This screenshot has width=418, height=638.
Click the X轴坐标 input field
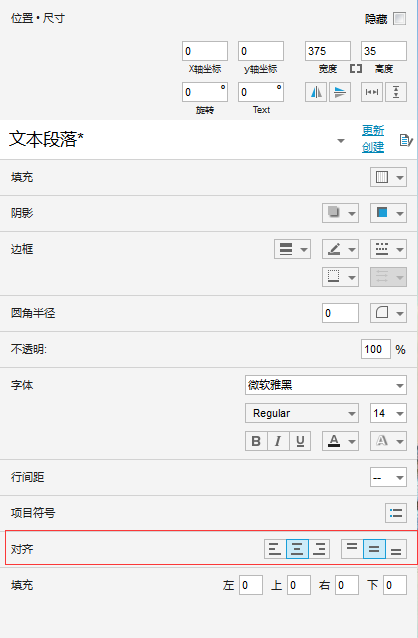tap(205, 51)
